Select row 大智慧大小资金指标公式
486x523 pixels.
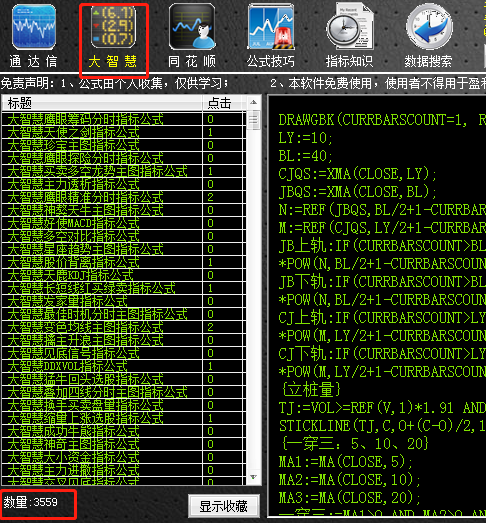[123, 457]
